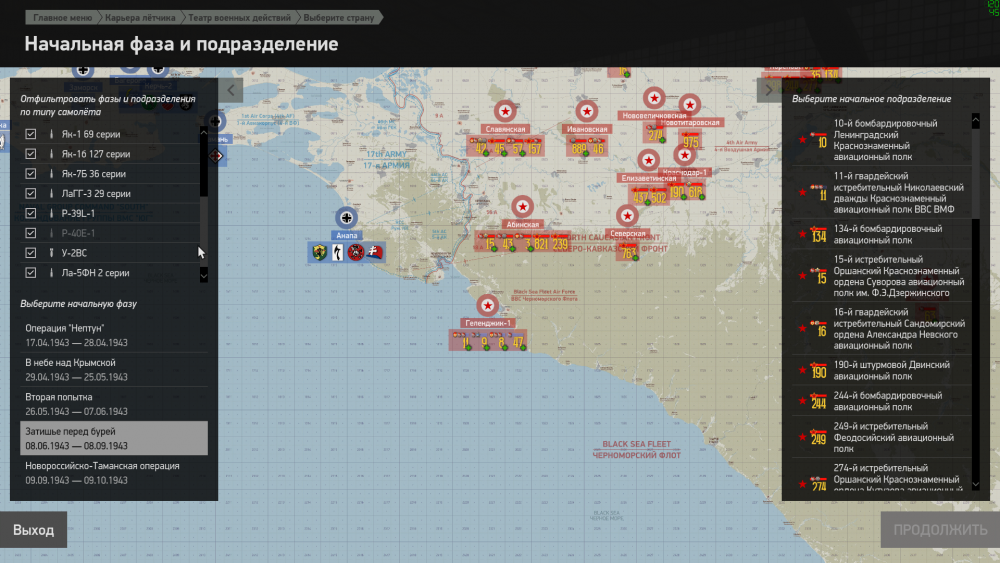Select 10-й бомбардировочный Ленинградский regiment
This screenshot has width=1000, height=563.
pos(881,140)
